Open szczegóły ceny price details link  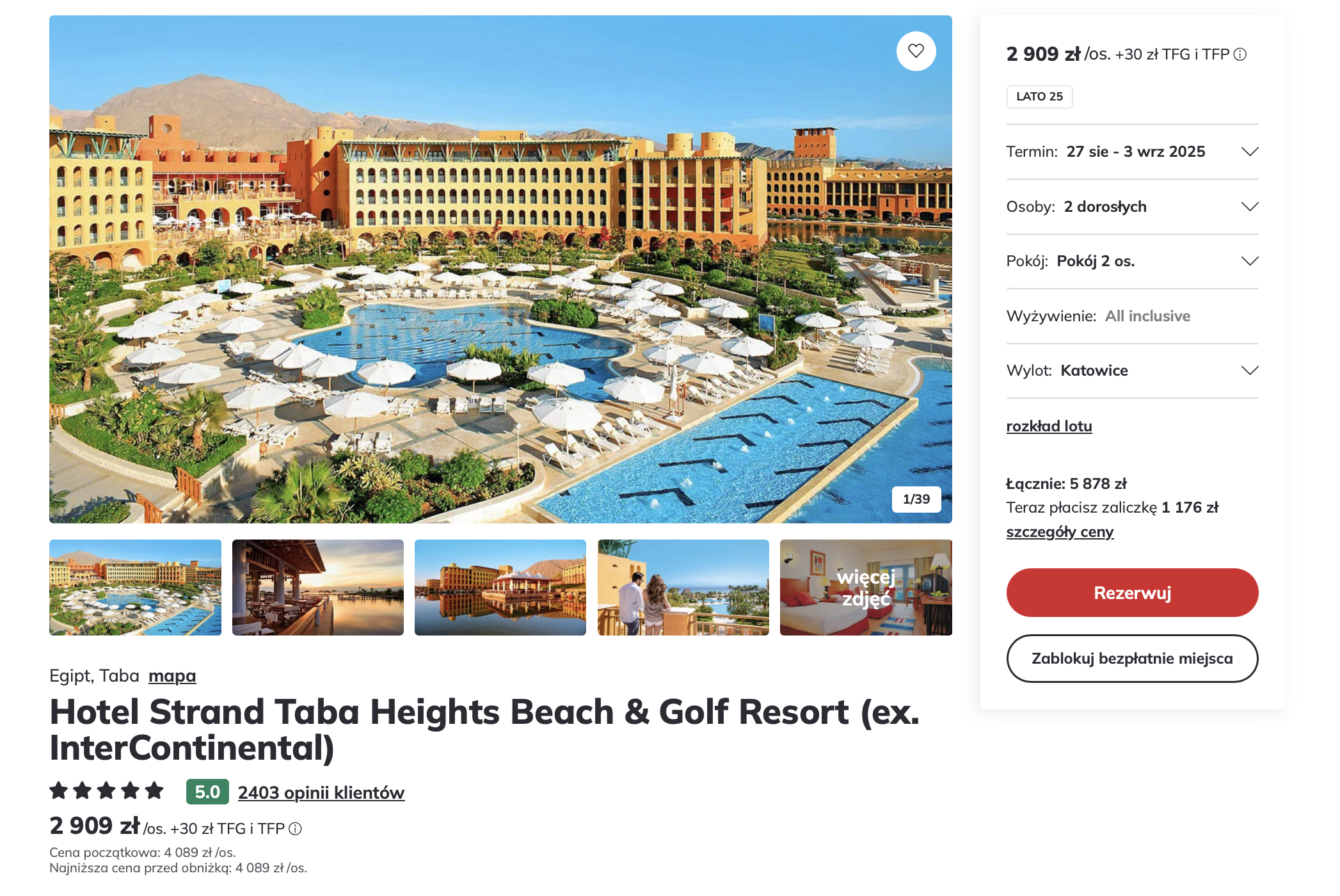click(x=1060, y=532)
